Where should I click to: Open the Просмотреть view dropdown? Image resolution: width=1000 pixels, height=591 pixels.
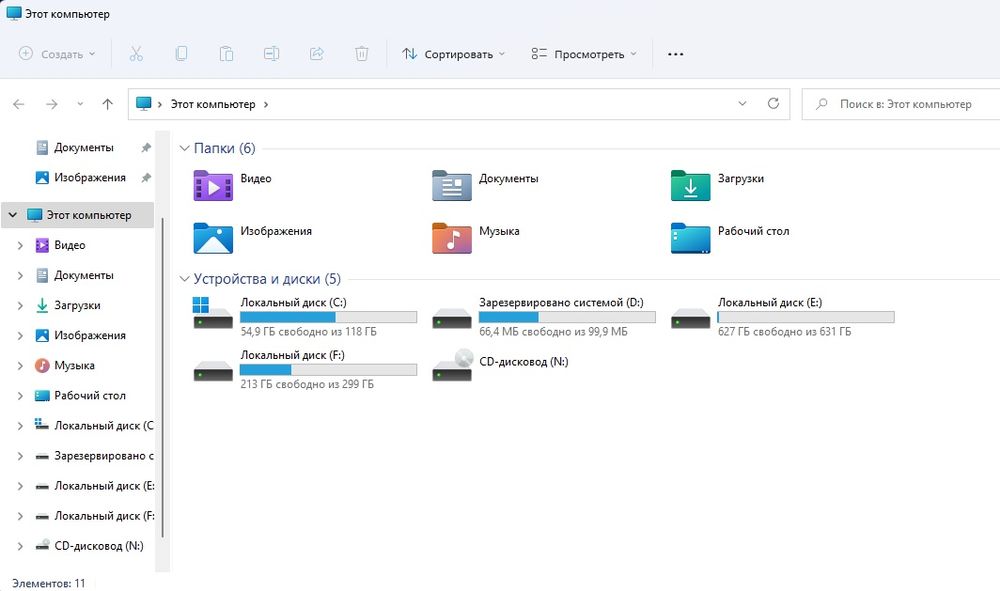(x=584, y=54)
